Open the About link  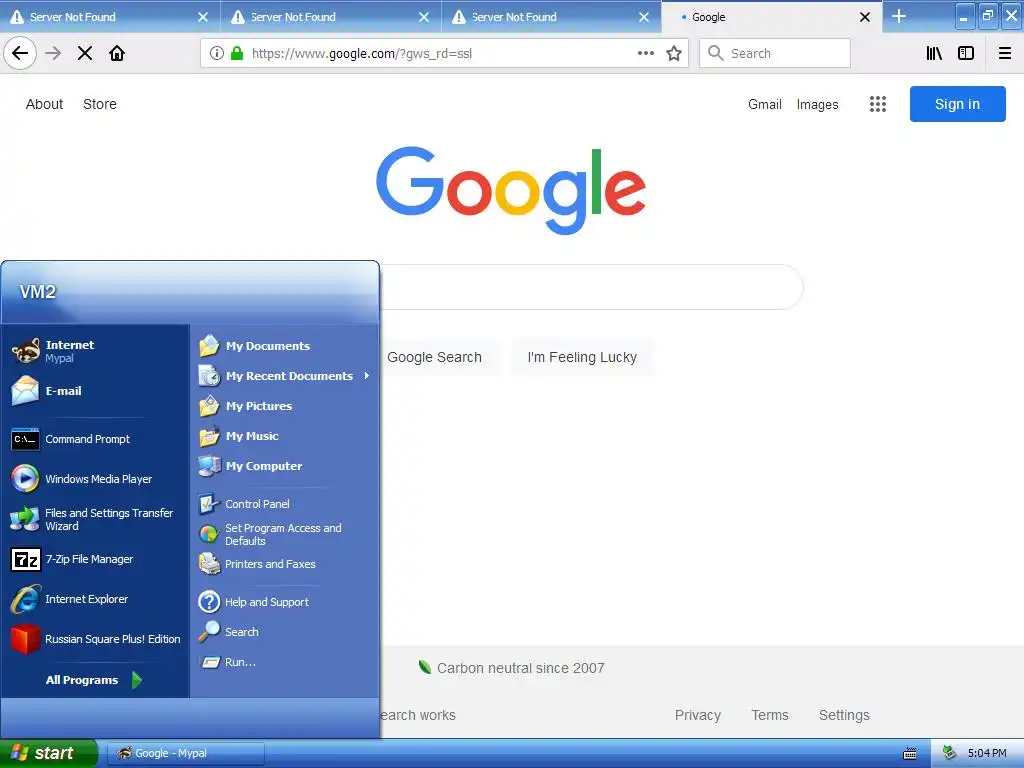44,104
